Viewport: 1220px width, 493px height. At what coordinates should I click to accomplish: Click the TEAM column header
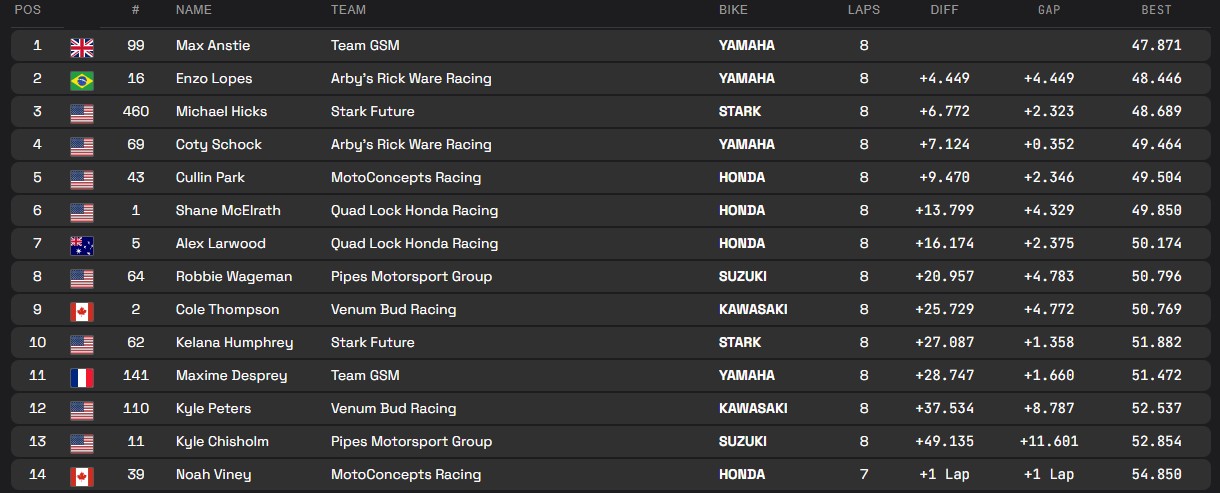point(348,10)
